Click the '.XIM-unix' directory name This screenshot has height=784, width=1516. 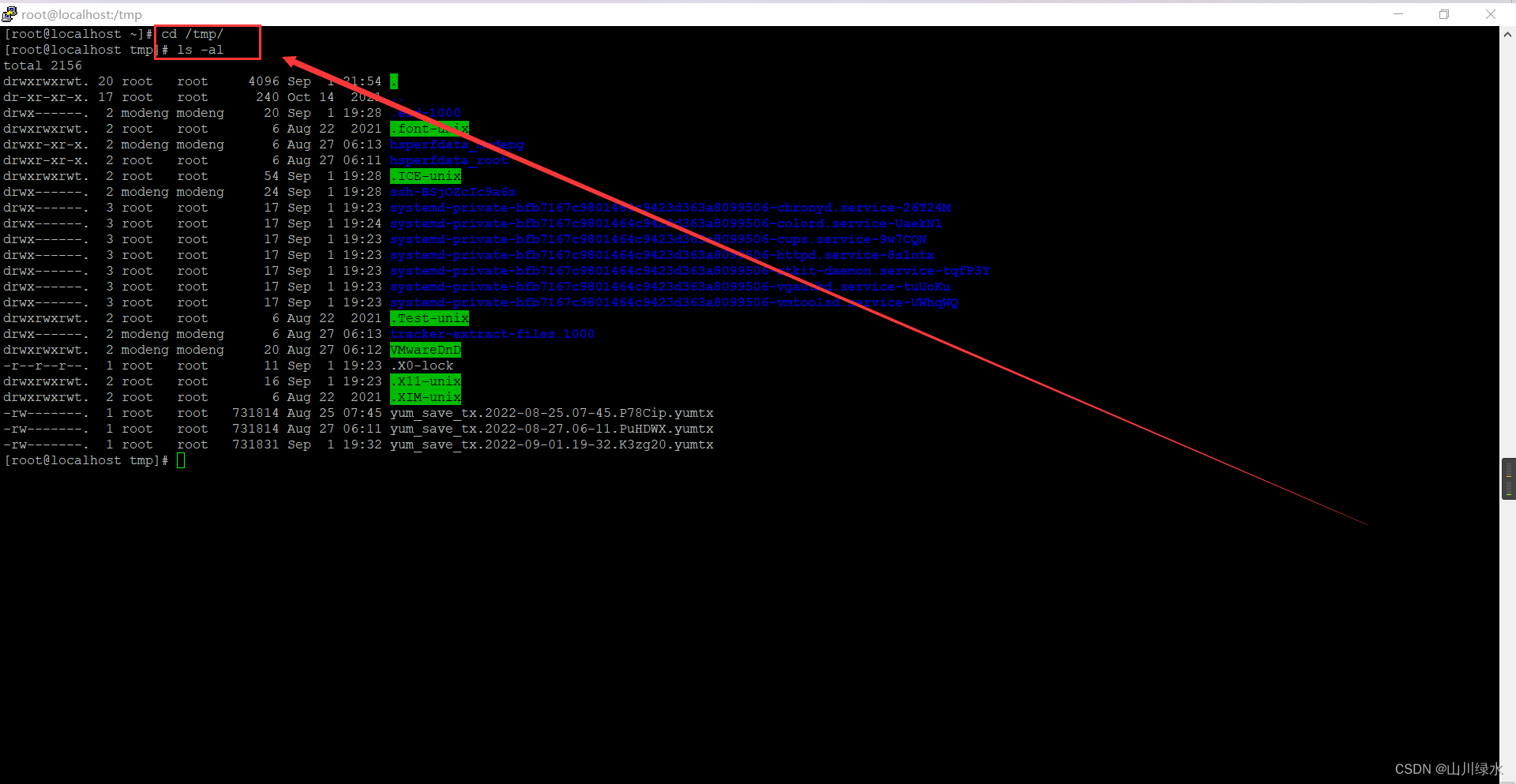[x=426, y=397]
